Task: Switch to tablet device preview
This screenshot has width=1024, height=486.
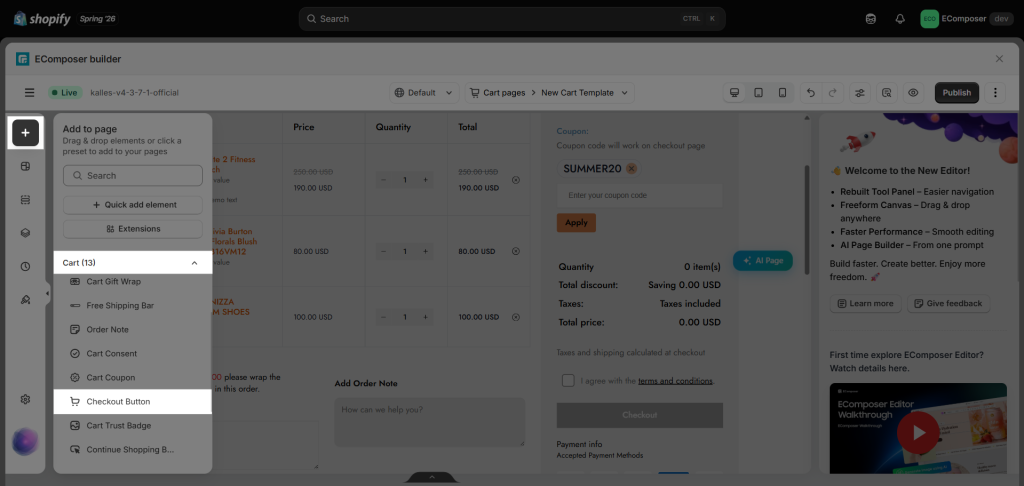Action: click(758, 93)
